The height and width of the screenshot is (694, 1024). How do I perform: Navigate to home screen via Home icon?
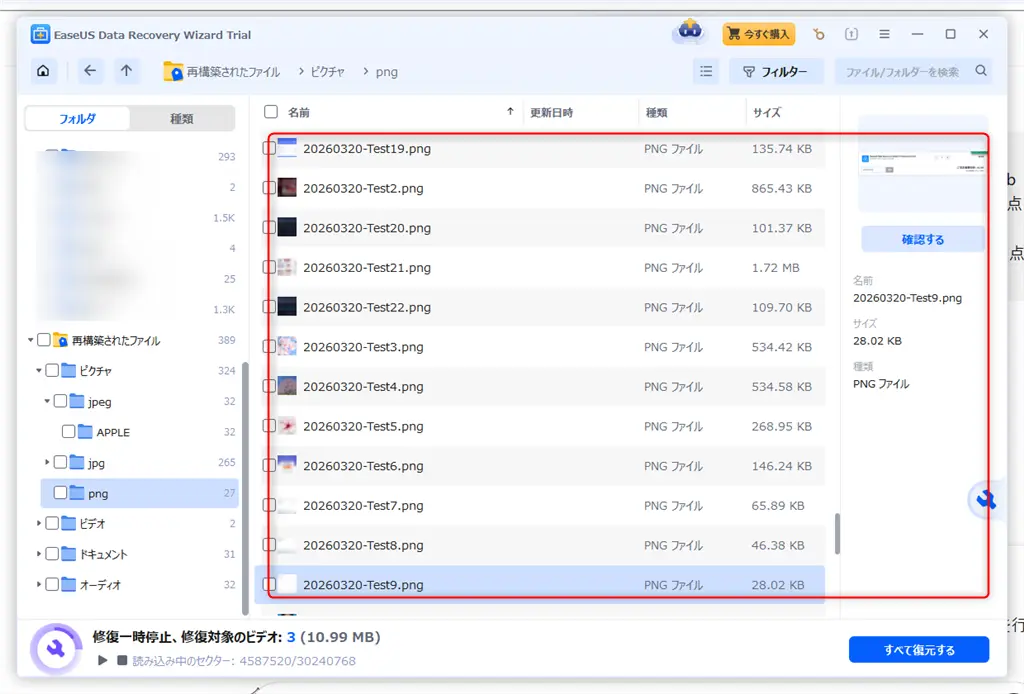tap(42, 71)
